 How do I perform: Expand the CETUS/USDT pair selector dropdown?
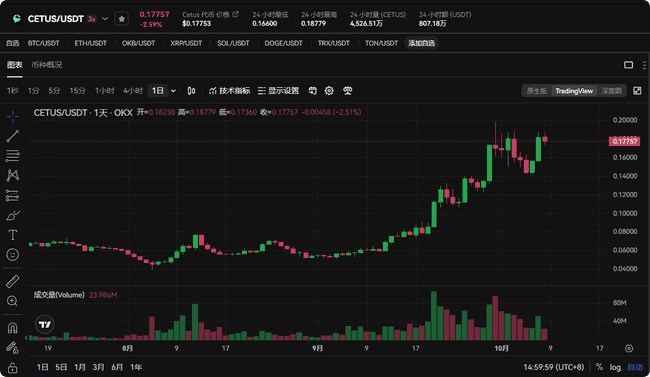coord(105,19)
